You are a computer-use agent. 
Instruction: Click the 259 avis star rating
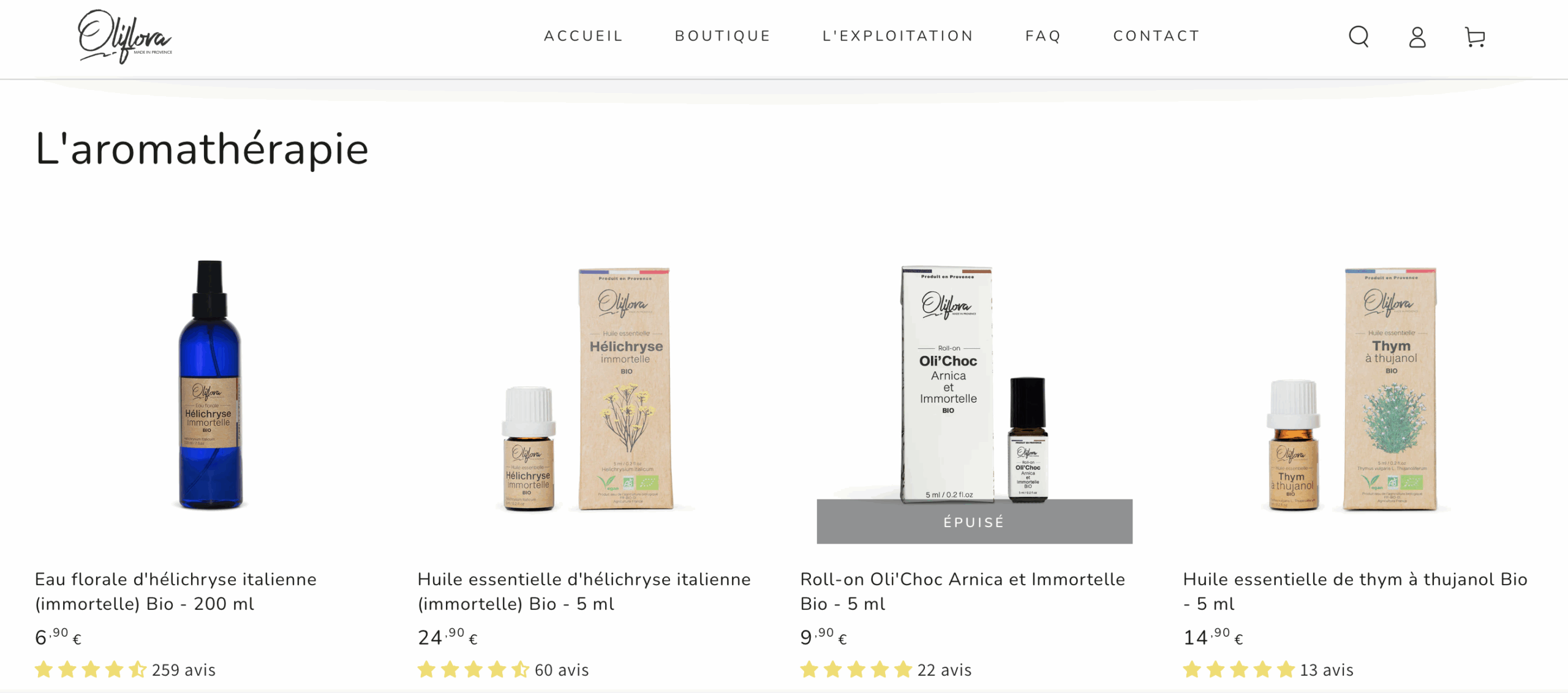[x=126, y=670]
